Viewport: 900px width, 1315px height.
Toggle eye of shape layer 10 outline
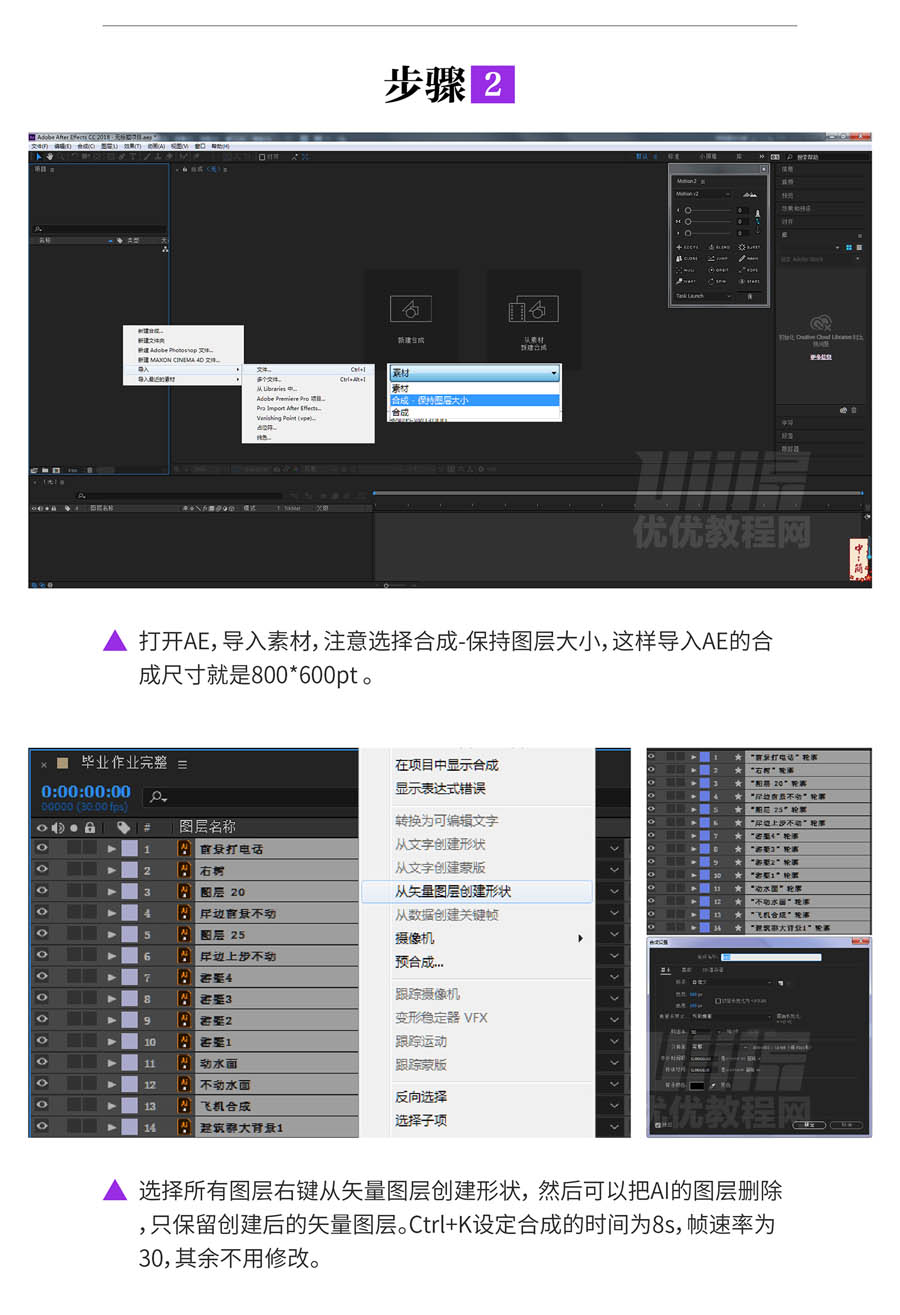point(652,875)
